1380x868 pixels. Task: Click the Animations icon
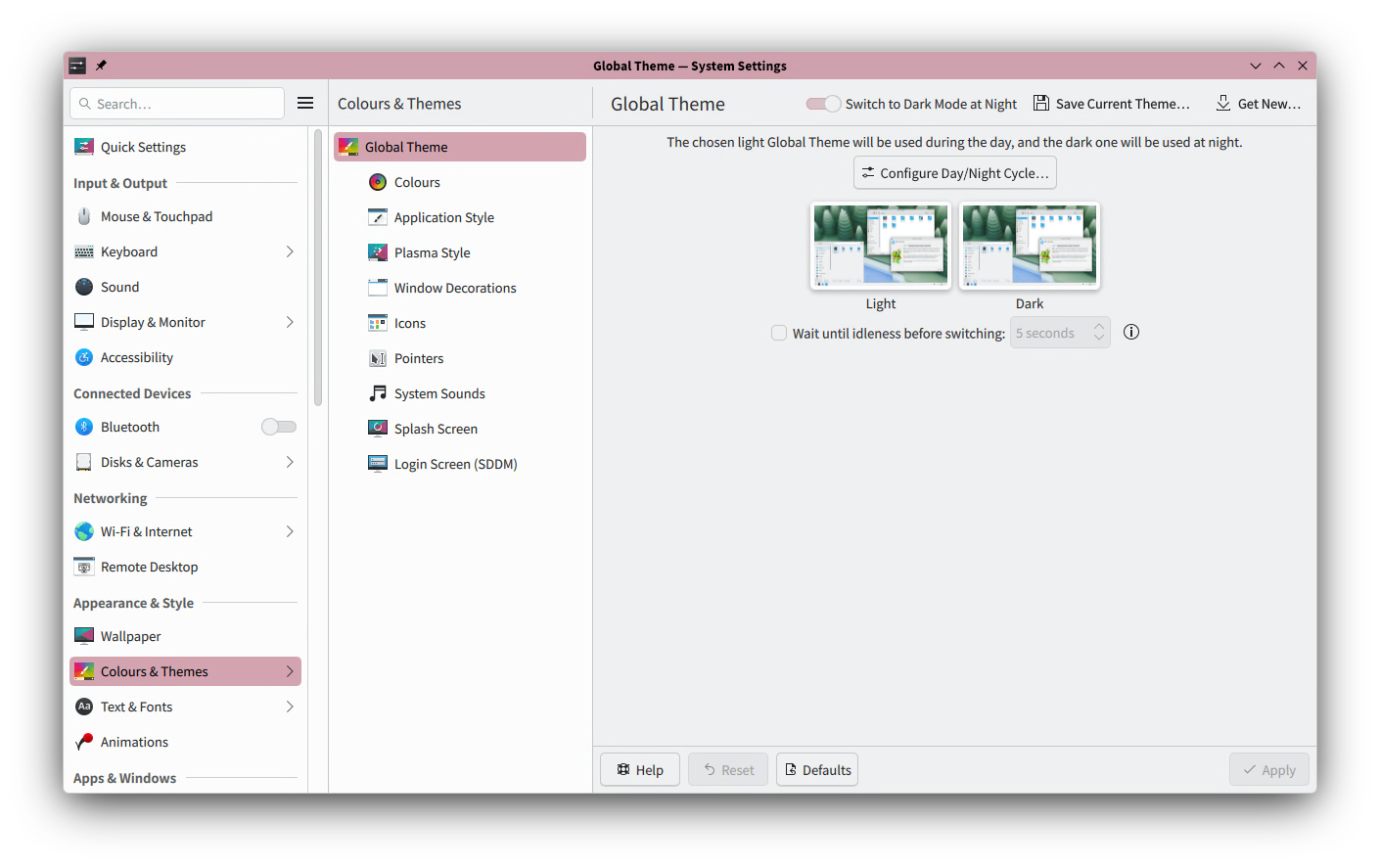point(84,742)
